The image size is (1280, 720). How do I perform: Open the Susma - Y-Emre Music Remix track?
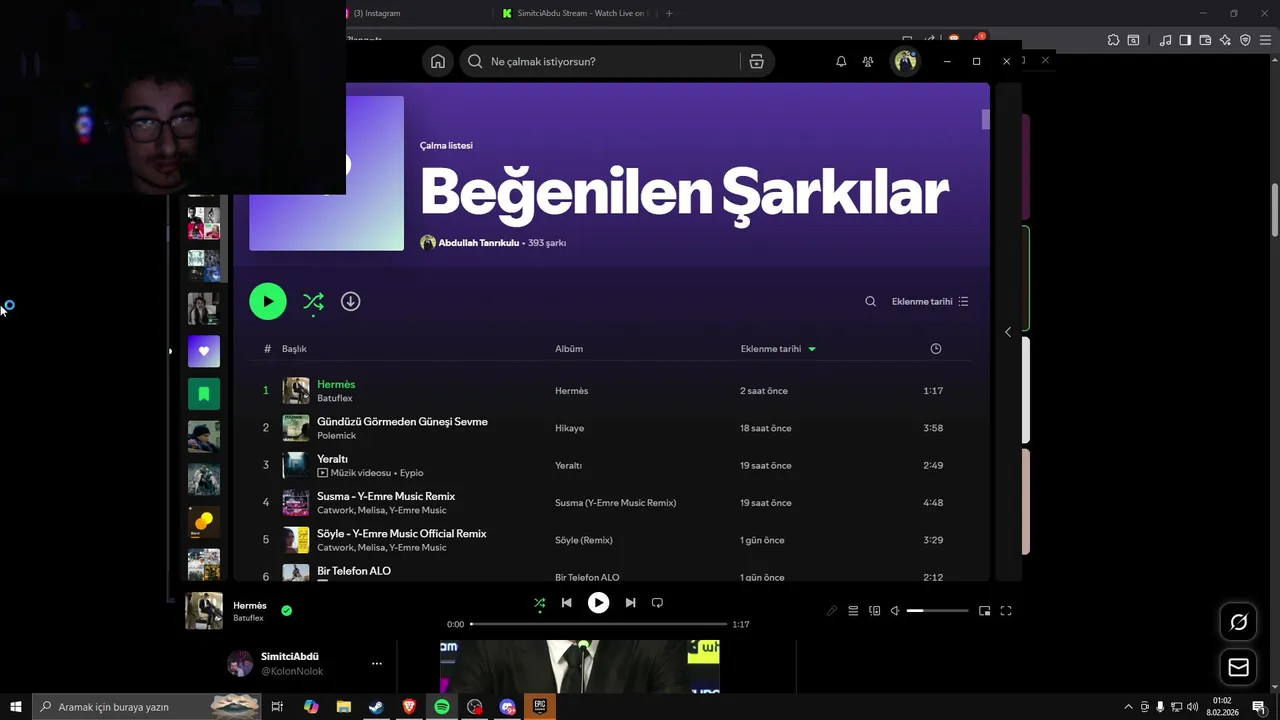coord(386,496)
